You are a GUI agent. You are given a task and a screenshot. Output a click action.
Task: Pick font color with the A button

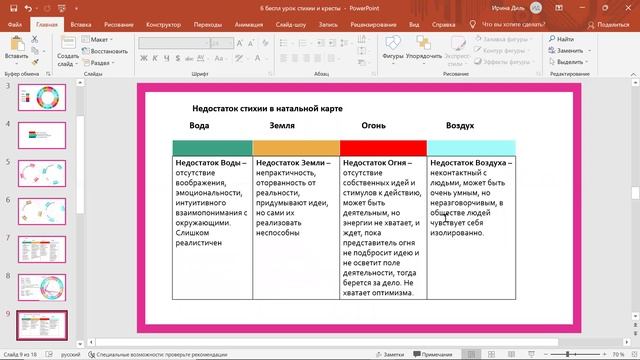[x=258, y=58]
